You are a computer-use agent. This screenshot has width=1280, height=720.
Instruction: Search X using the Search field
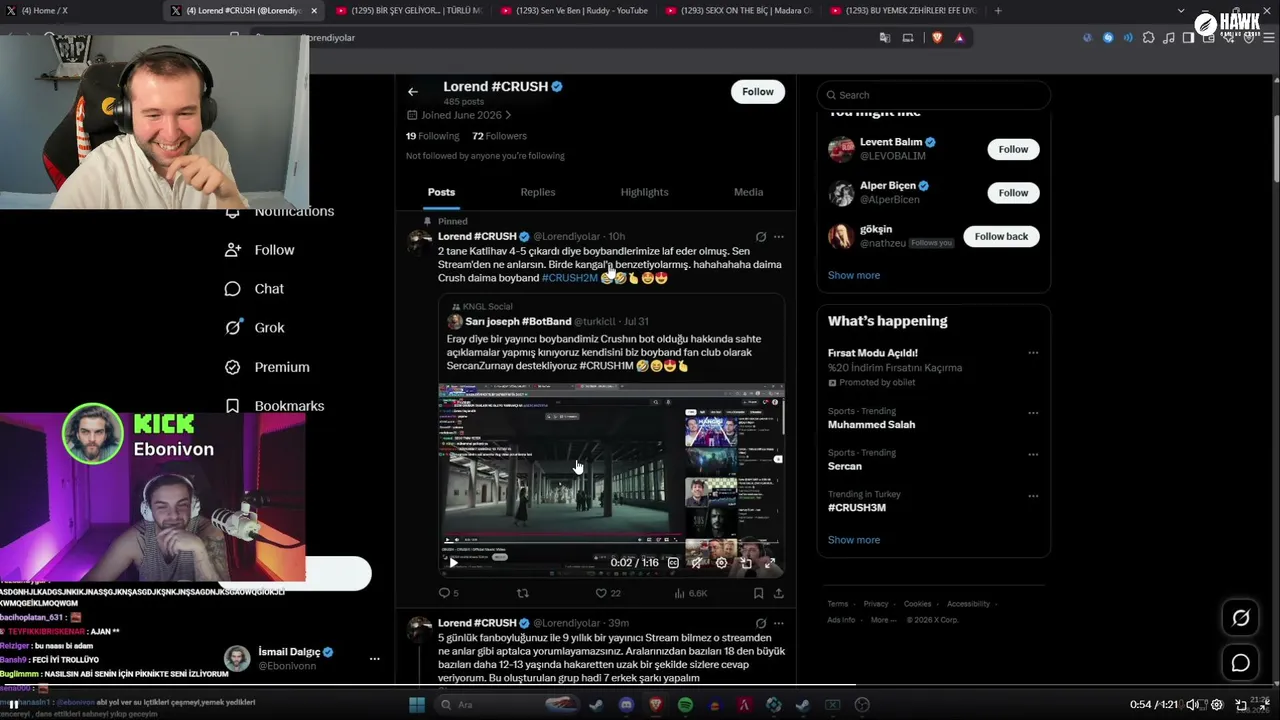tap(934, 95)
